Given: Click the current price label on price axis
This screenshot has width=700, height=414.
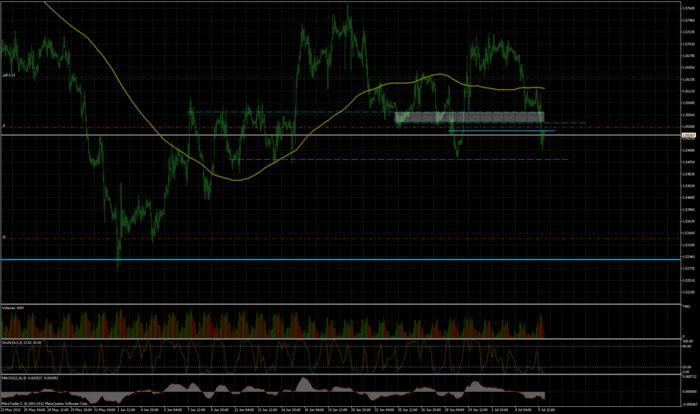Looking at the screenshot, I should click(x=688, y=136).
